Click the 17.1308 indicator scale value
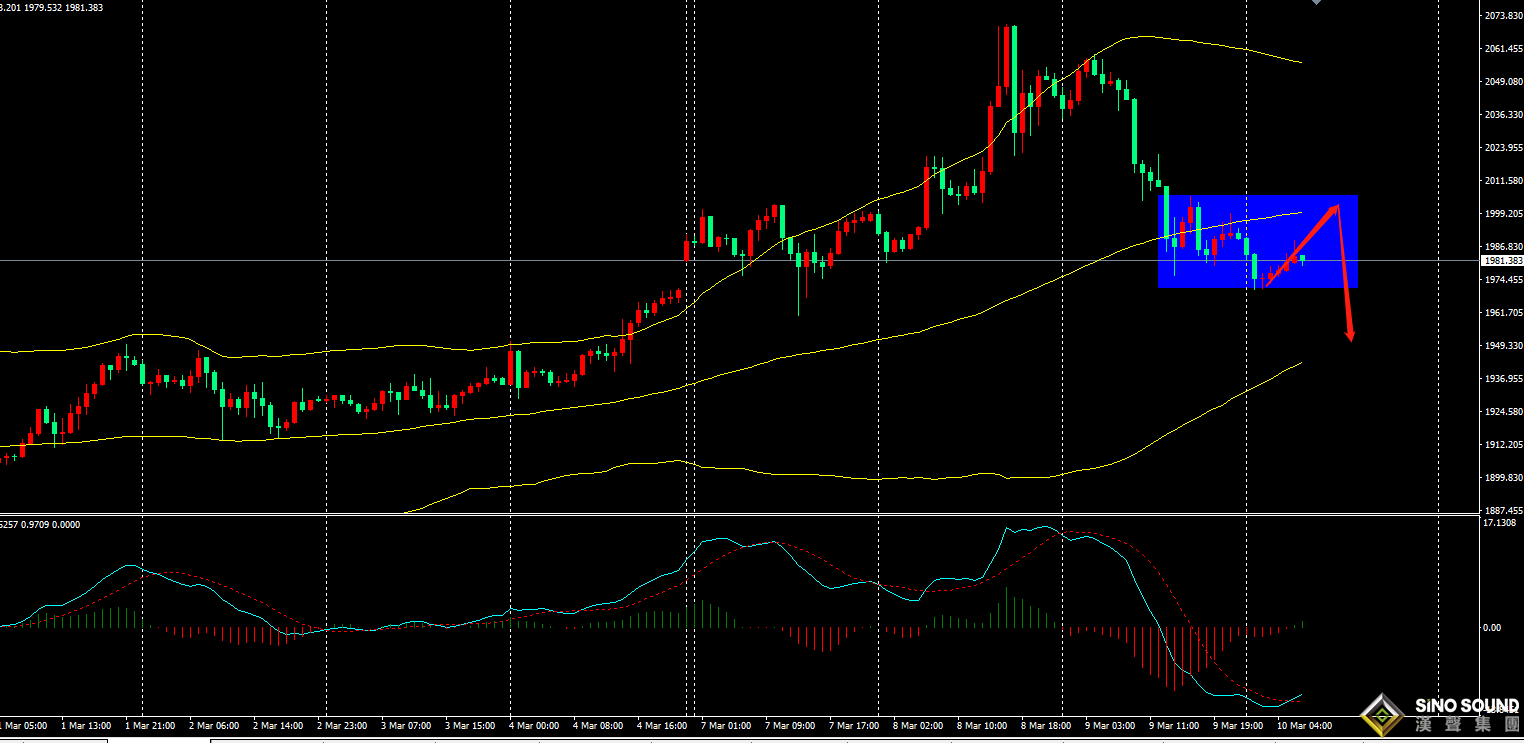Screen dimensions: 1524x743 coord(1501,523)
